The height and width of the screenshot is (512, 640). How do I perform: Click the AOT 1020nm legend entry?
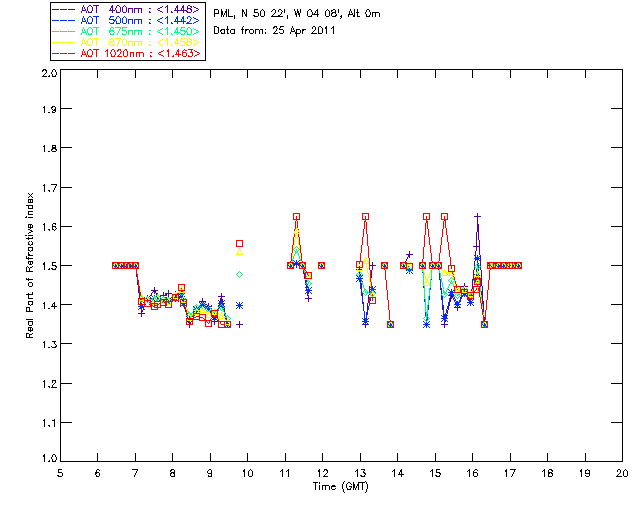pos(128,53)
